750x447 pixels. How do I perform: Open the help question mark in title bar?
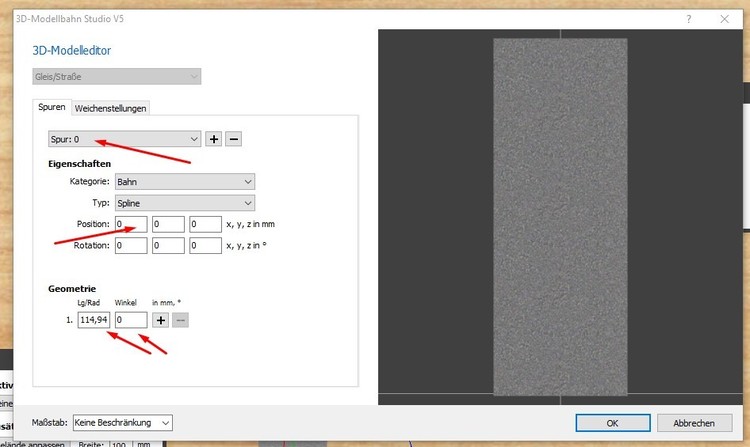[x=689, y=19]
